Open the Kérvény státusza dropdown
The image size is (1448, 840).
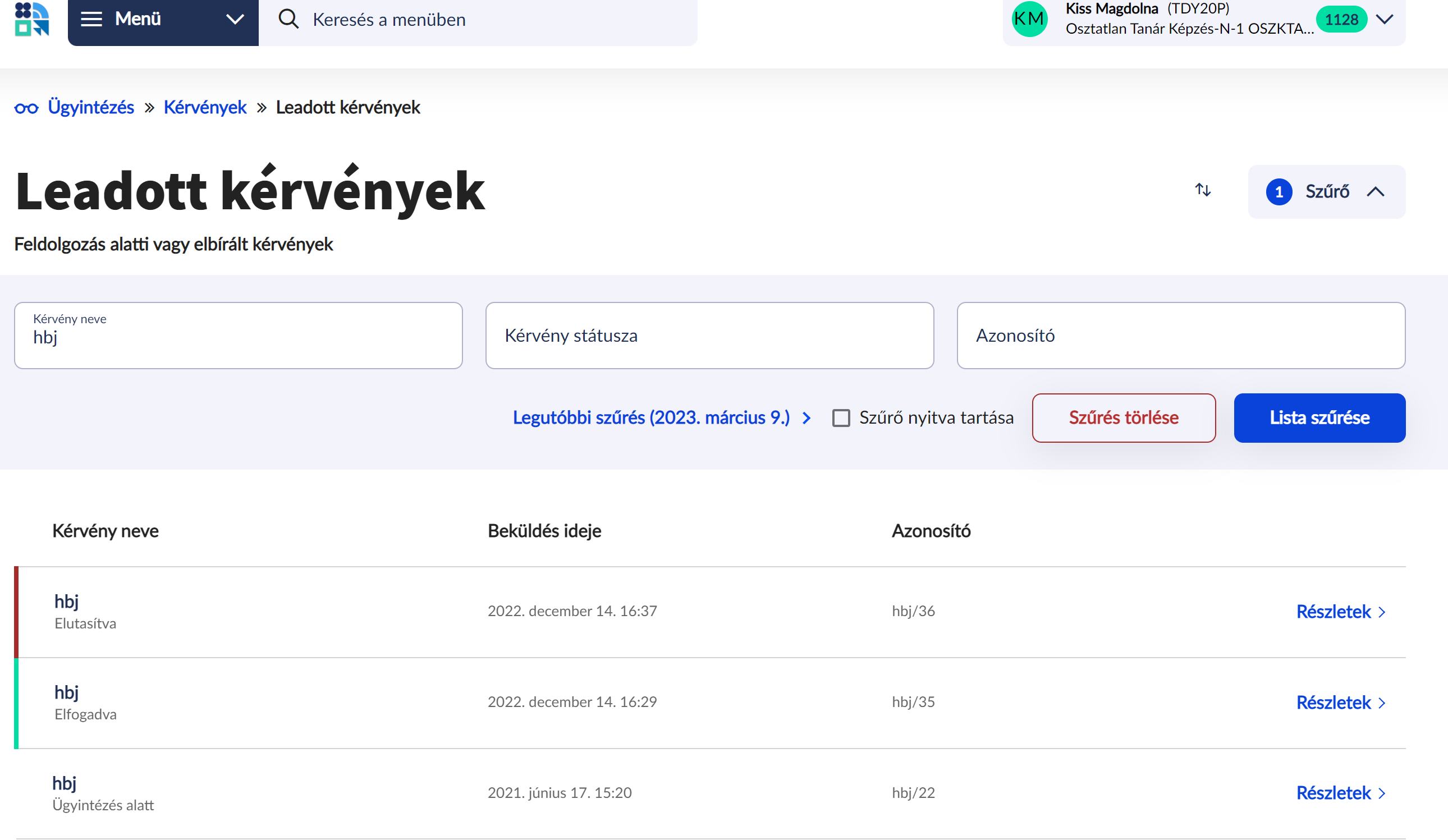[709, 335]
